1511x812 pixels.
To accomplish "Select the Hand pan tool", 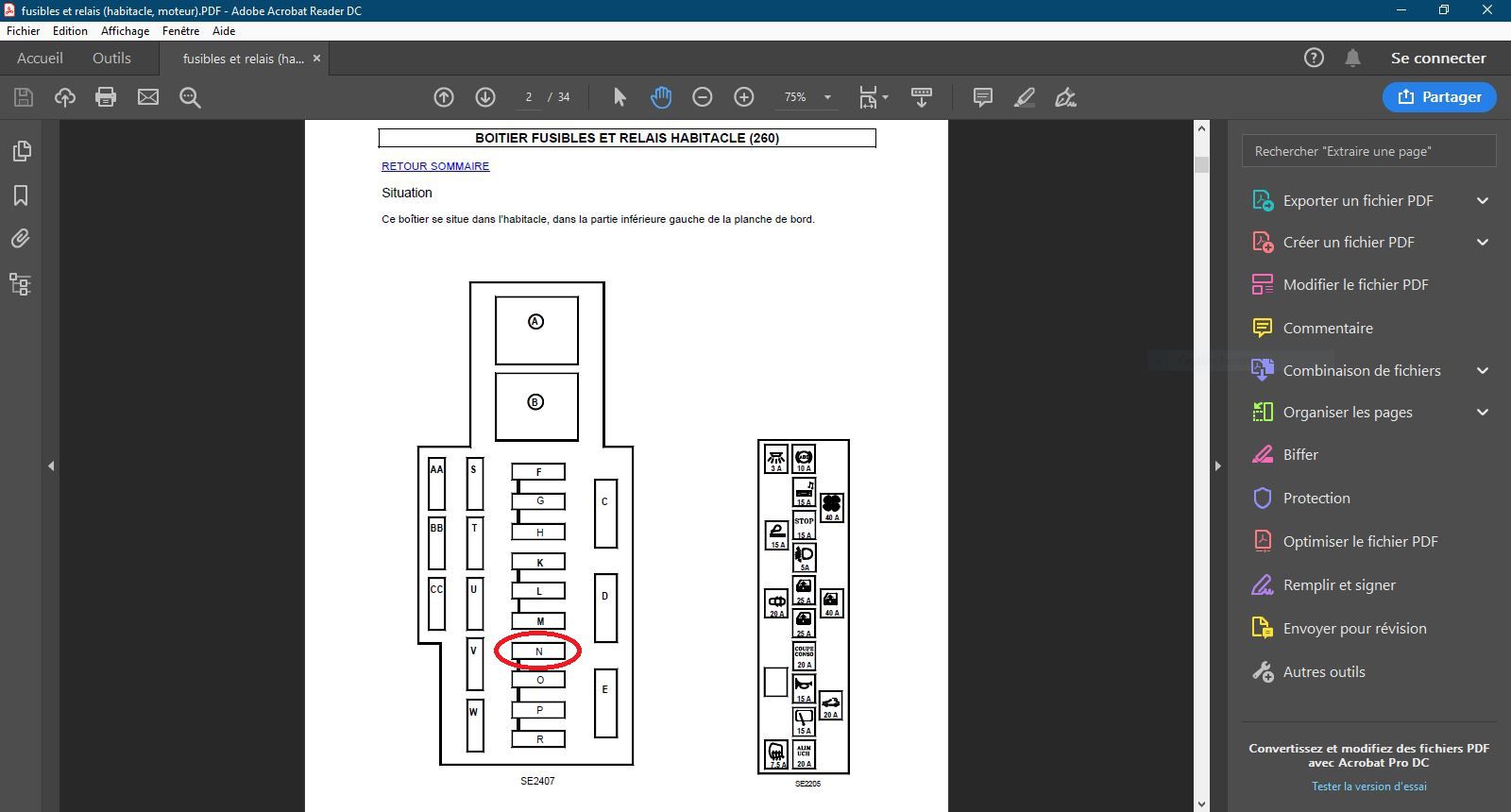I will [x=660, y=97].
